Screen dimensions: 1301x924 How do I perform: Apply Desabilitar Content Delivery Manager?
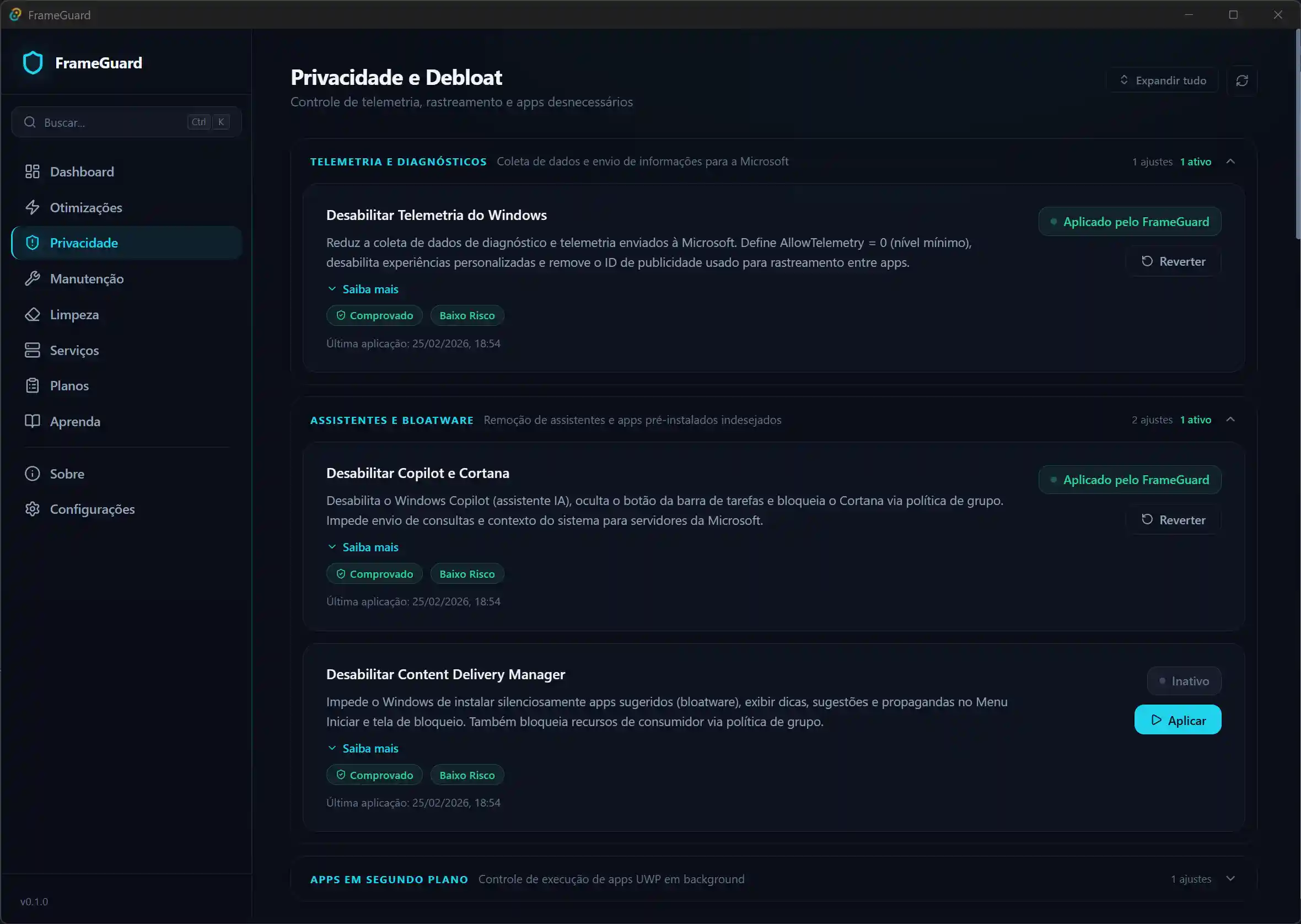pos(1178,721)
